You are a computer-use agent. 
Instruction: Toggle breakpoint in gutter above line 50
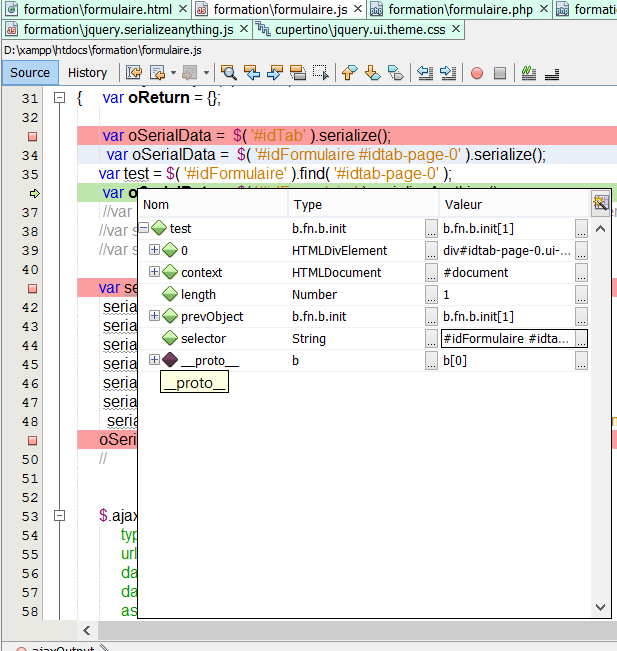tap(32, 441)
